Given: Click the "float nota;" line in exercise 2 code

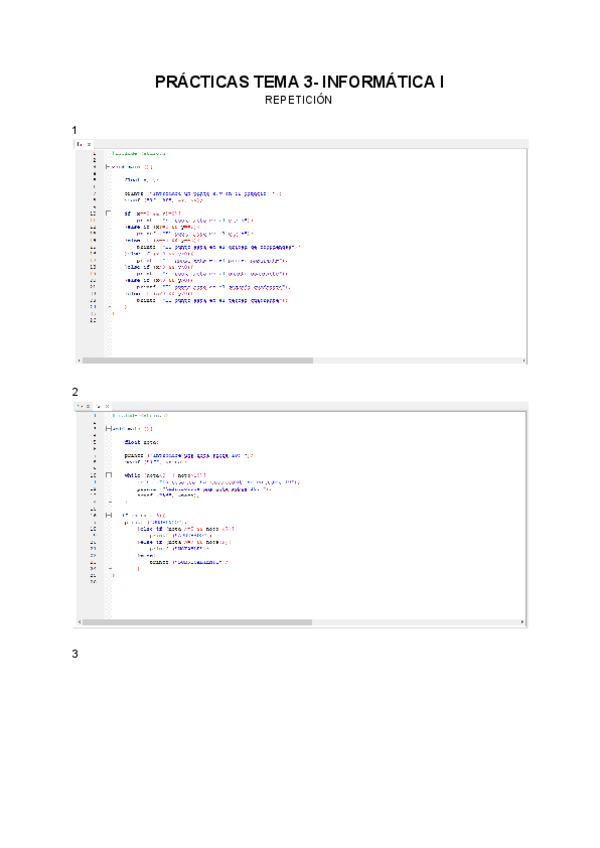Looking at the screenshot, I should (142, 442).
